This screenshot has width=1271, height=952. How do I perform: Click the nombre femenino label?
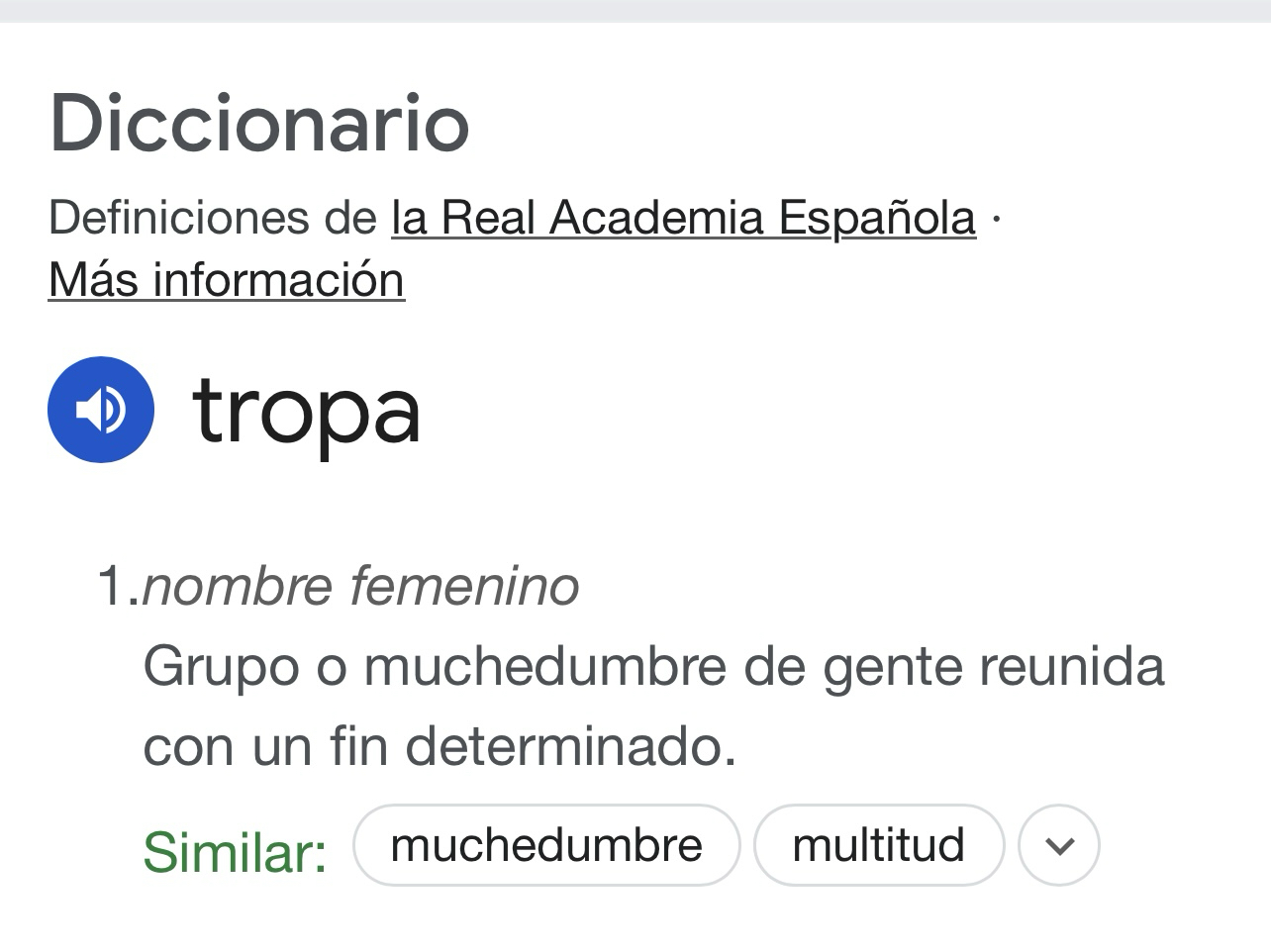pos(360,585)
